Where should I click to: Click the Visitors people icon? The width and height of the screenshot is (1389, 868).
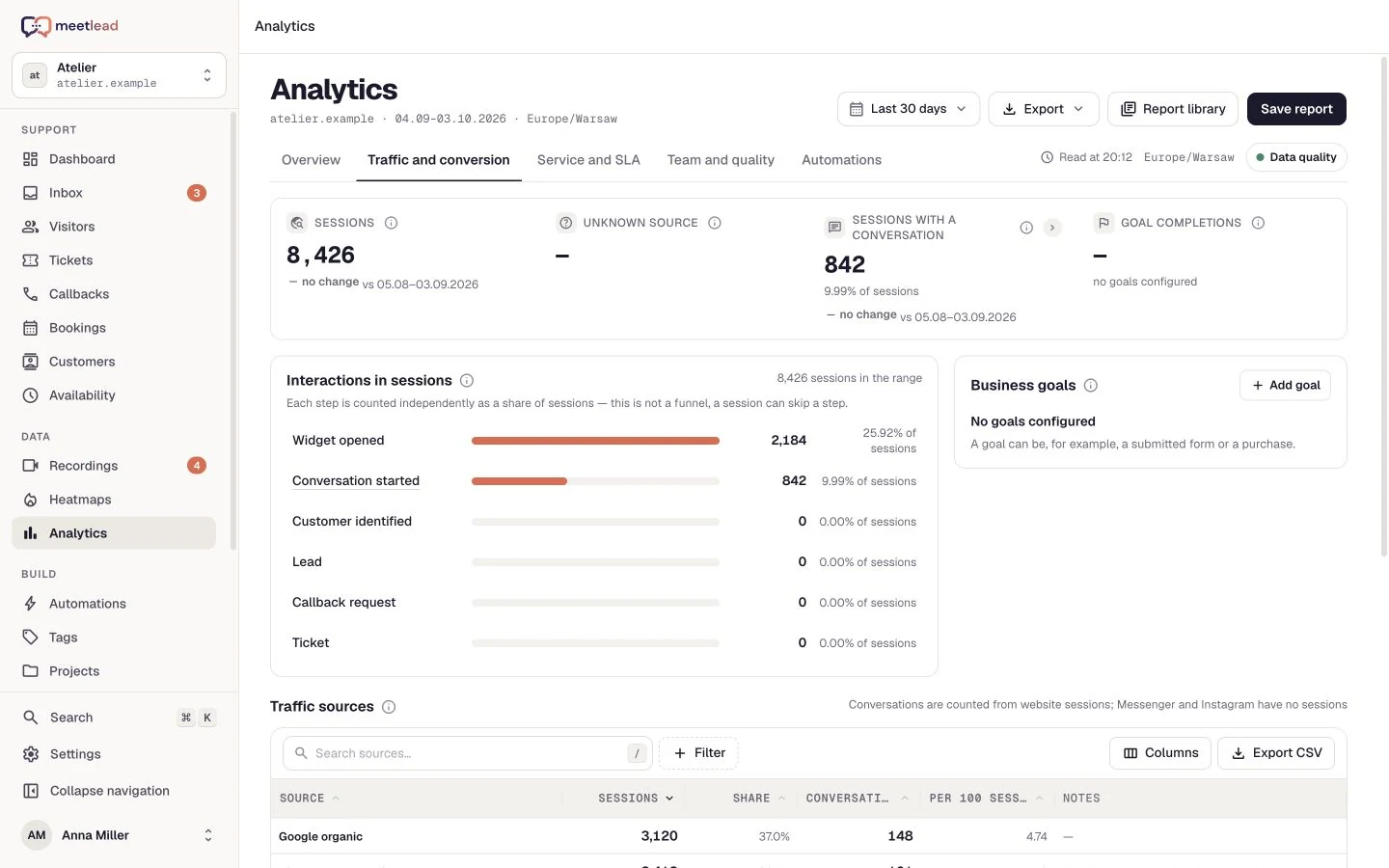pyautogui.click(x=31, y=227)
